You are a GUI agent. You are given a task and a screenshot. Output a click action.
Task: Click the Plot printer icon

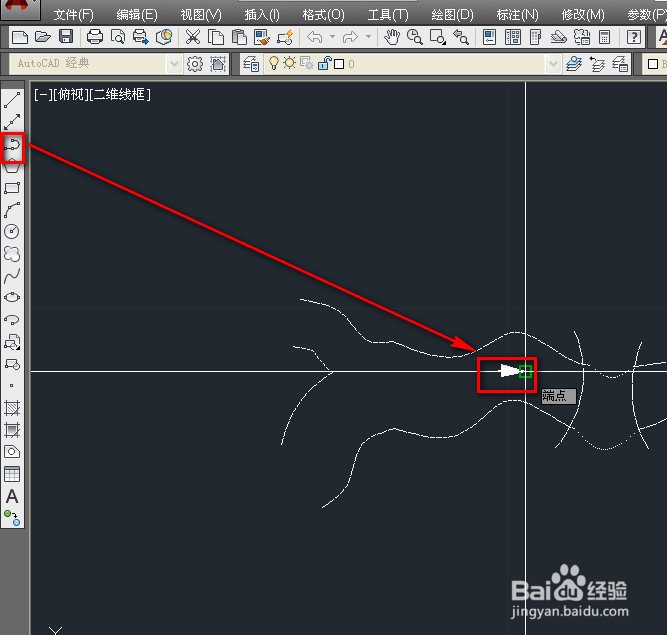94,37
